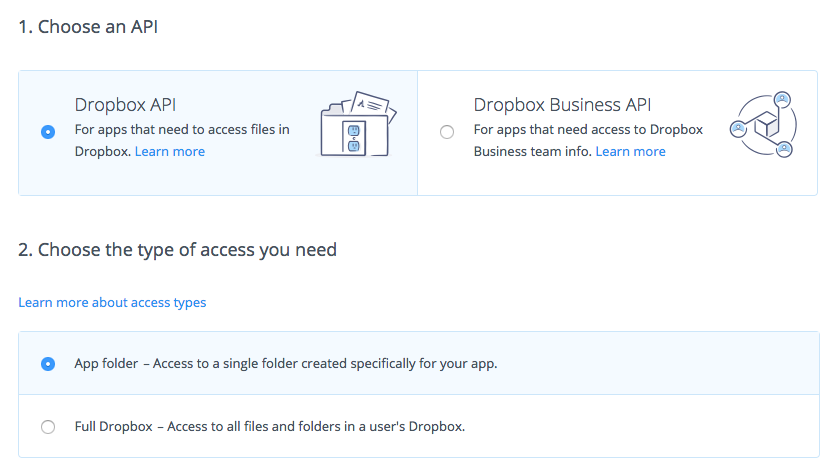The height and width of the screenshot is (475, 832).
Task: Open Learn more link under Dropbox API
Action: point(170,152)
